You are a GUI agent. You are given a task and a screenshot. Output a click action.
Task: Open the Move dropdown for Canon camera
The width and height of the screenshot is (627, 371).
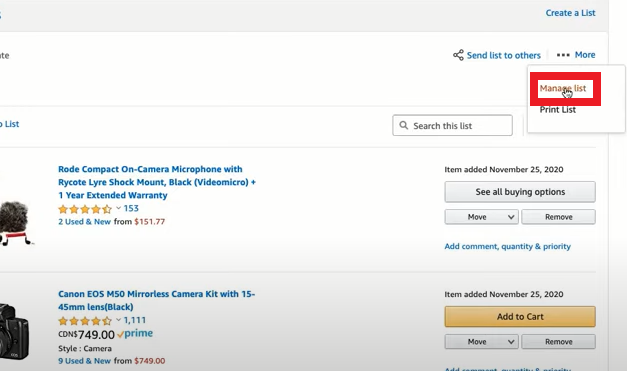coord(481,342)
